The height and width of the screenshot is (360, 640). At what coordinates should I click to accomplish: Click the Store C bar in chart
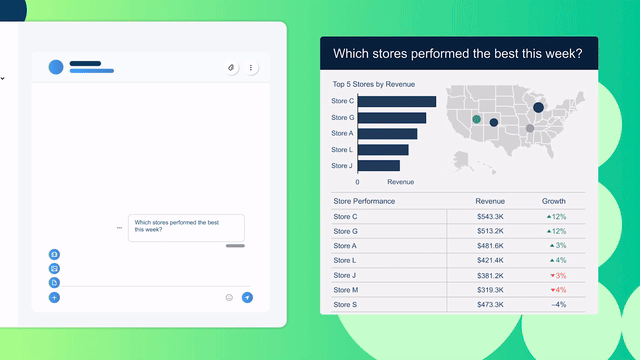(397, 101)
